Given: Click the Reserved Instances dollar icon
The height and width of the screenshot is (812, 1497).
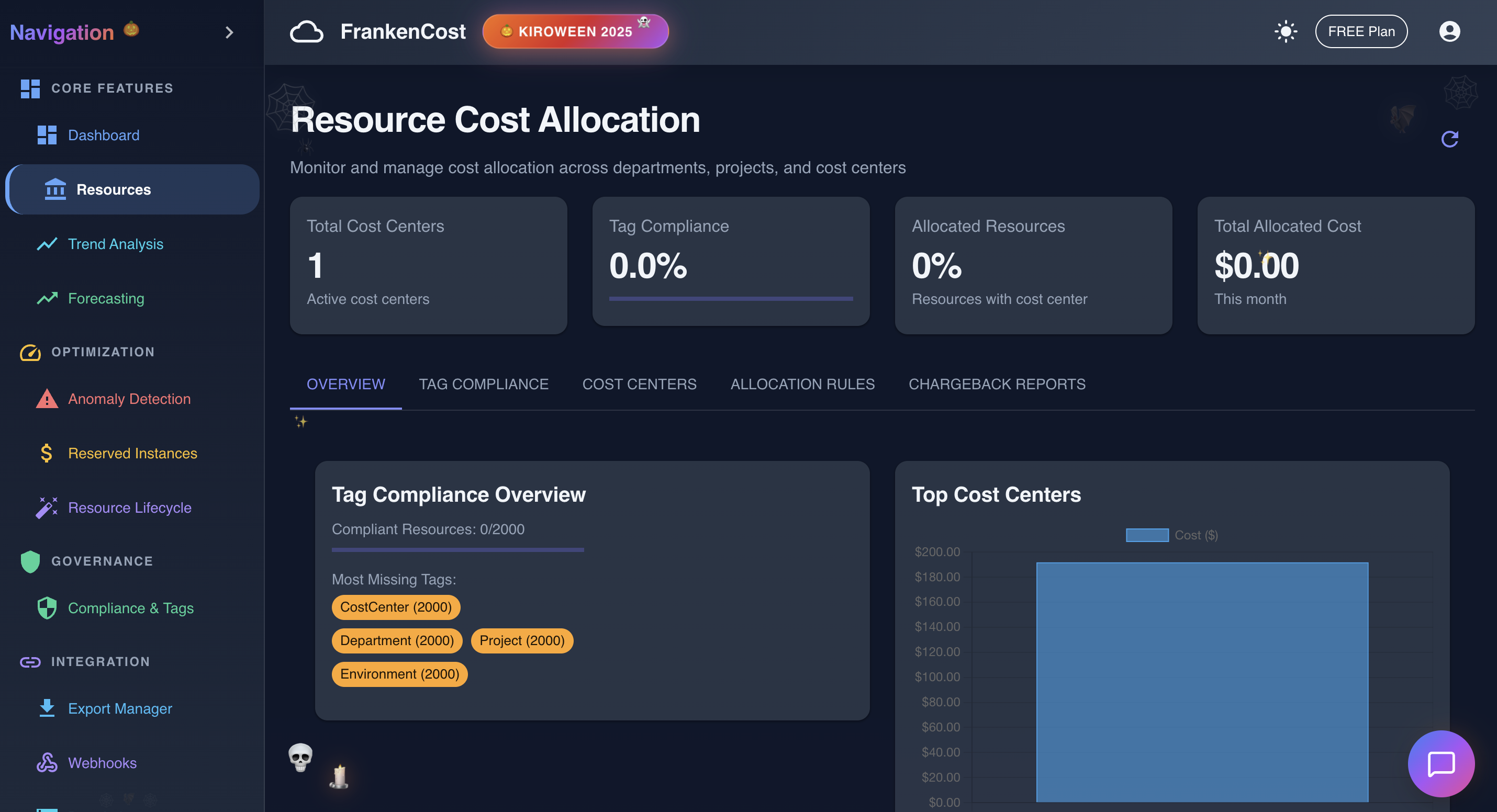Looking at the screenshot, I should 47,453.
